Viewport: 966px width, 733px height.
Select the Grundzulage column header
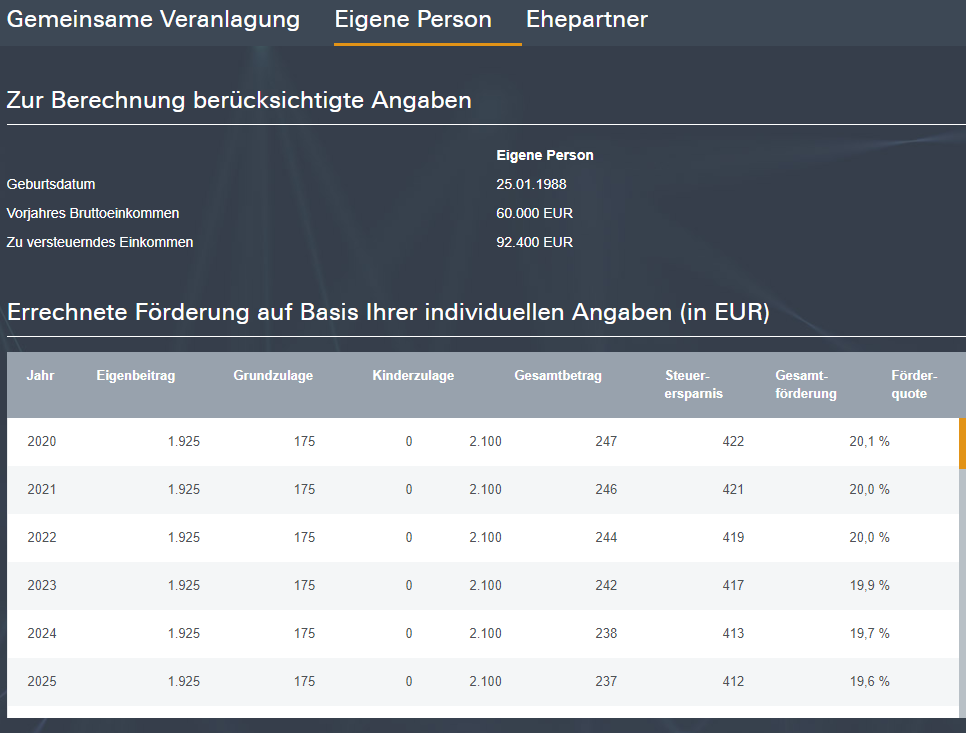273,376
